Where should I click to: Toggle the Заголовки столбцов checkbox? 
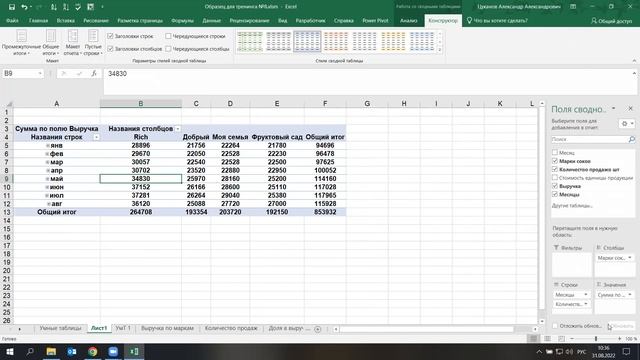110,49
